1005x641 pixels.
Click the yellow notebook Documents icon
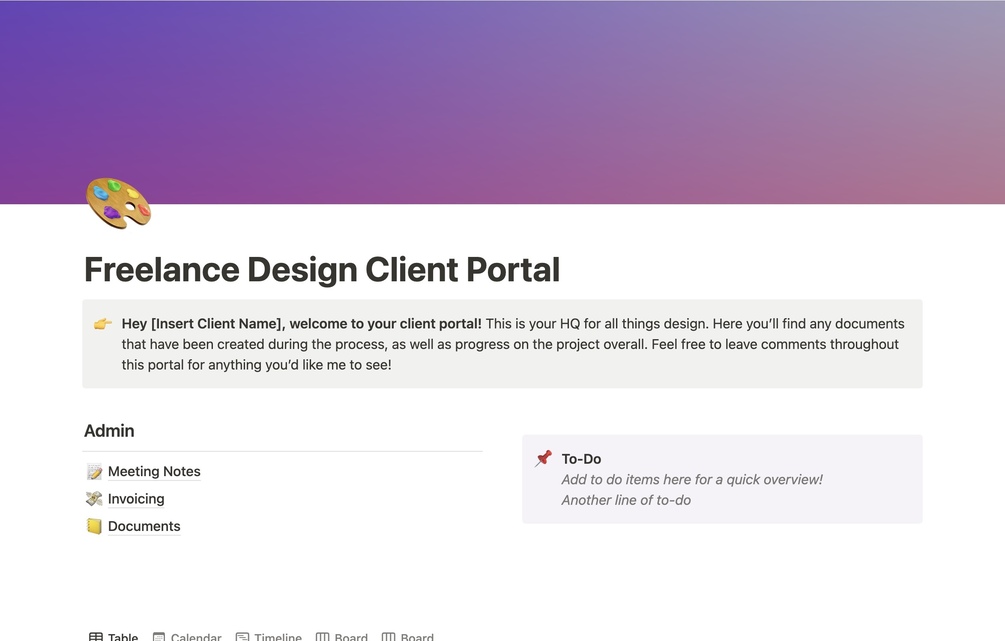[94, 526]
